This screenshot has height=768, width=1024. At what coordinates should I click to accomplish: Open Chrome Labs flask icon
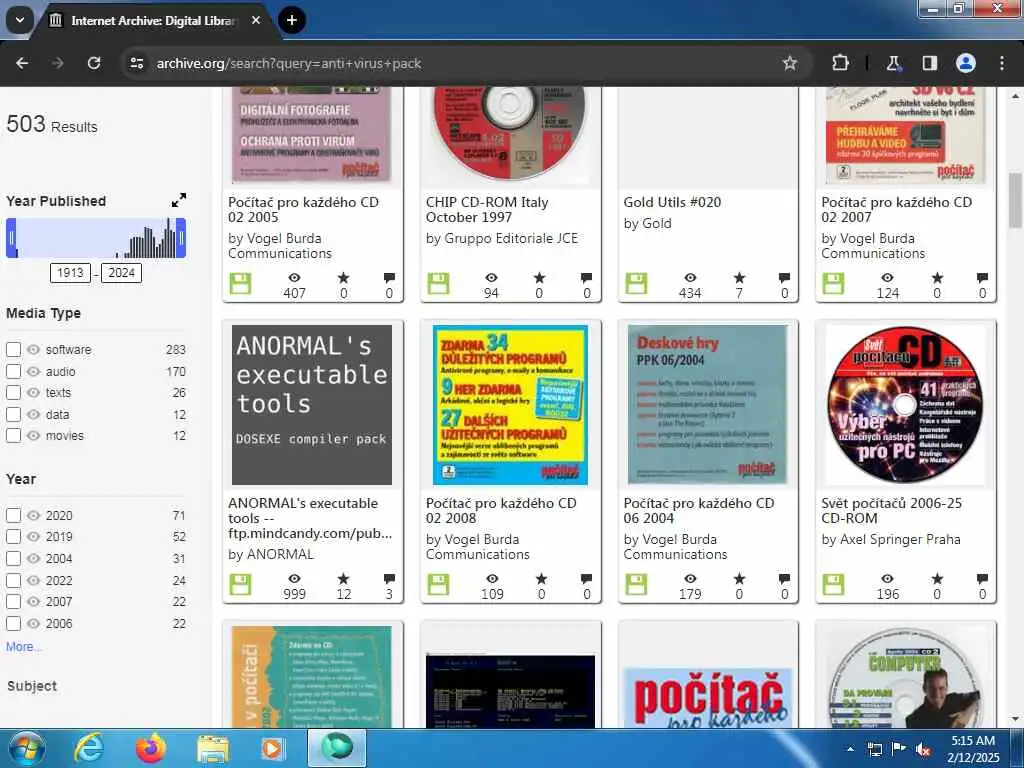pos(893,63)
